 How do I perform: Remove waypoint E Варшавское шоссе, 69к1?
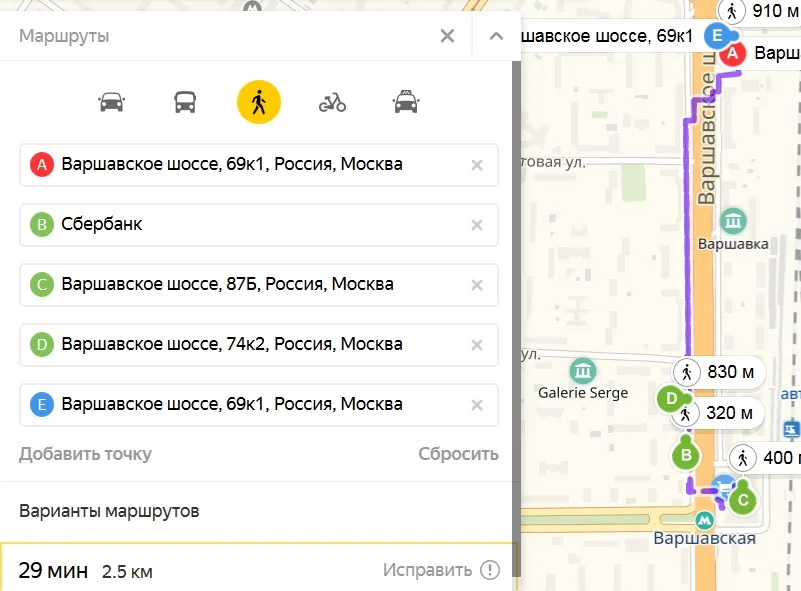tap(477, 405)
